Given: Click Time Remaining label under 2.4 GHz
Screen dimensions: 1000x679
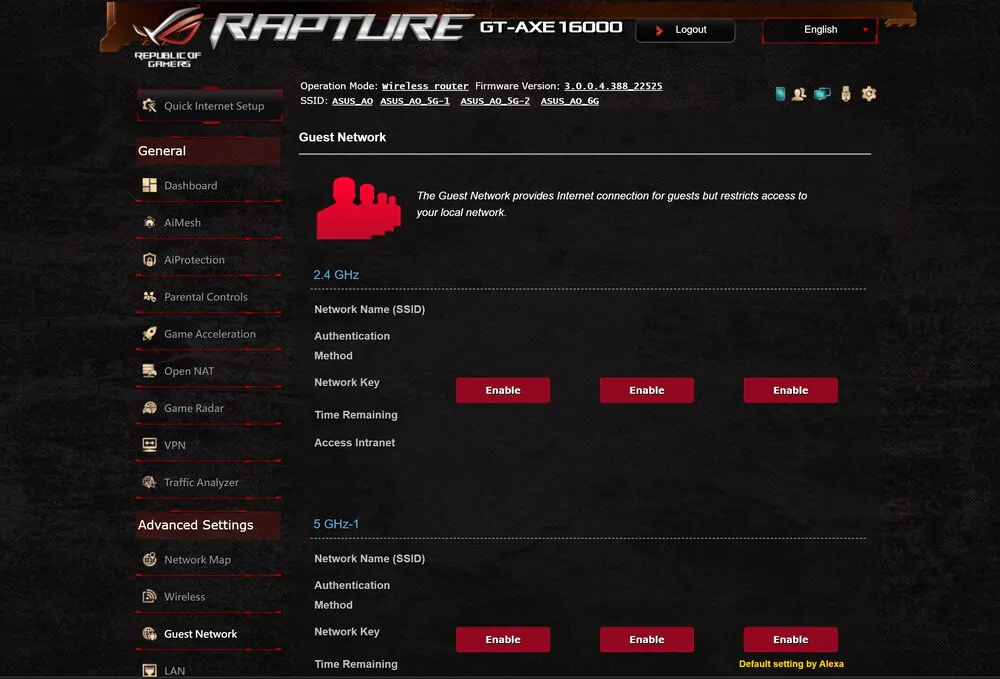Looking at the screenshot, I should pyautogui.click(x=356, y=414).
